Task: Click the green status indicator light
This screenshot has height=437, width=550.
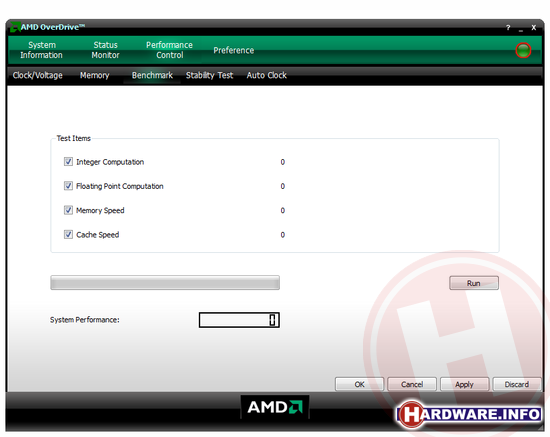Action: pyautogui.click(x=523, y=51)
